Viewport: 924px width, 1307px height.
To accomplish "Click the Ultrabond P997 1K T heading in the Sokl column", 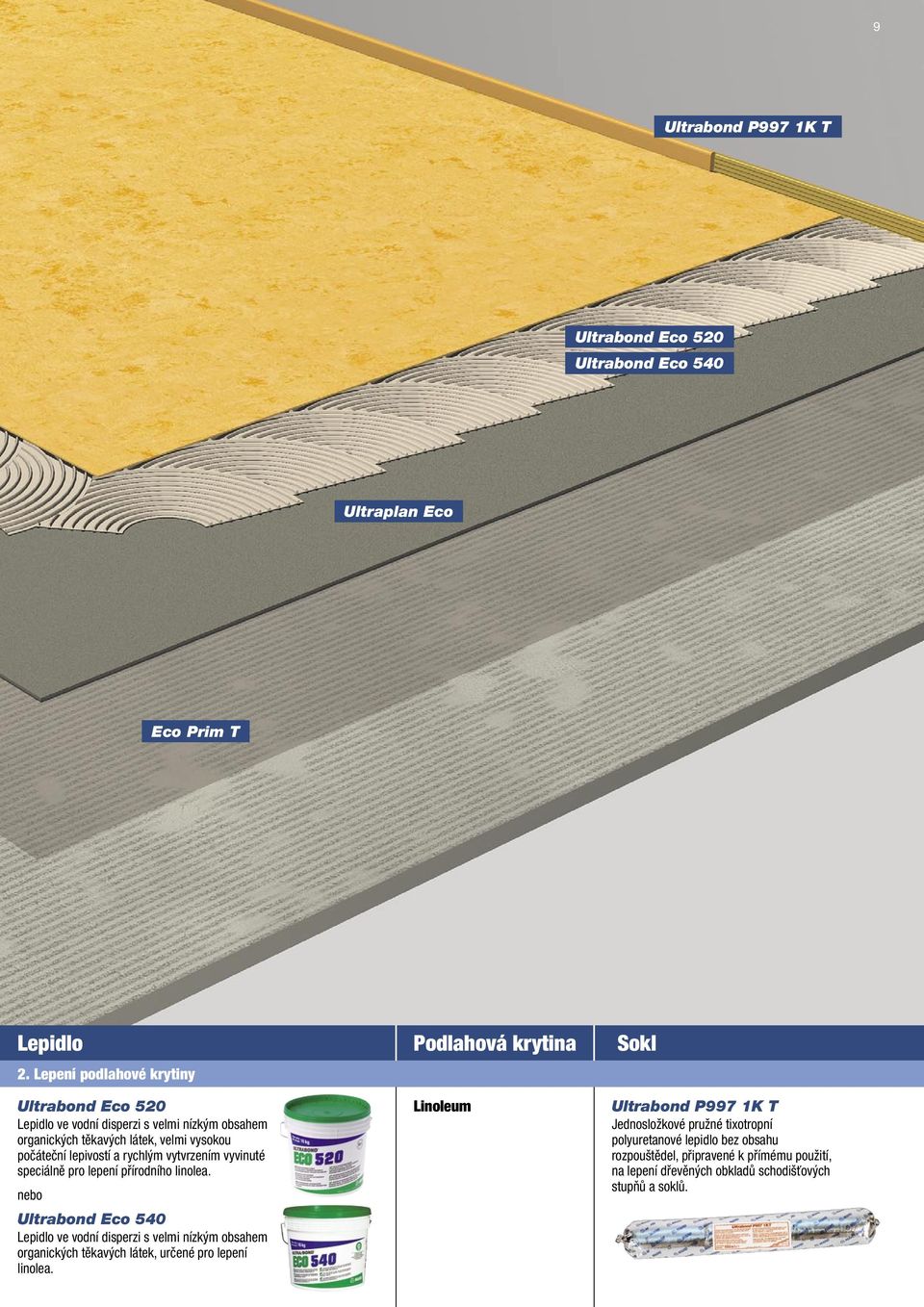I will (695, 1107).
